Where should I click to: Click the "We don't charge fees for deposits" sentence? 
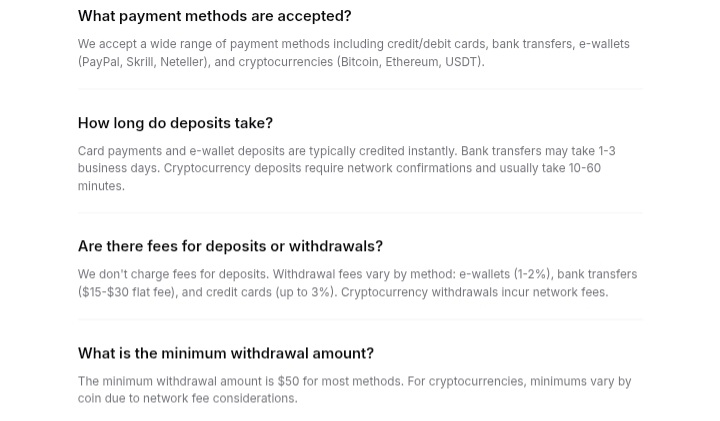pos(174,274)
